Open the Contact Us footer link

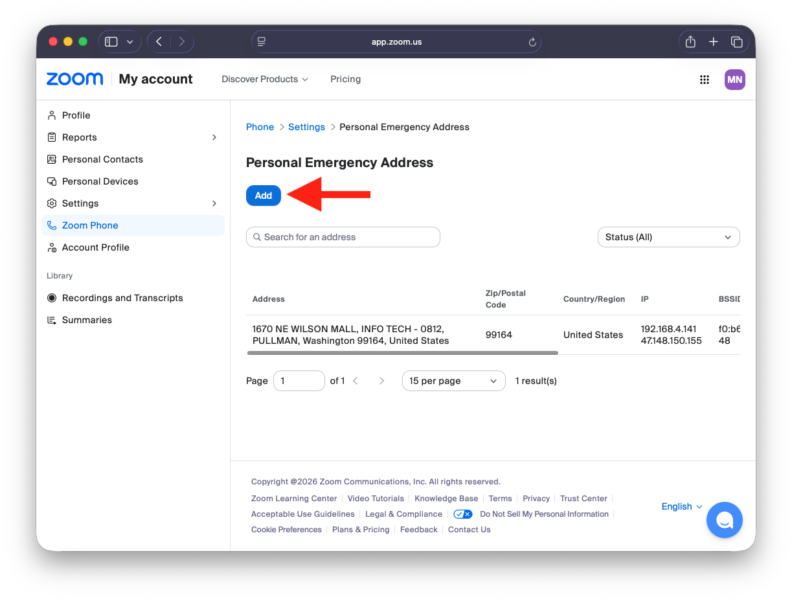click(x=469, y=529)
